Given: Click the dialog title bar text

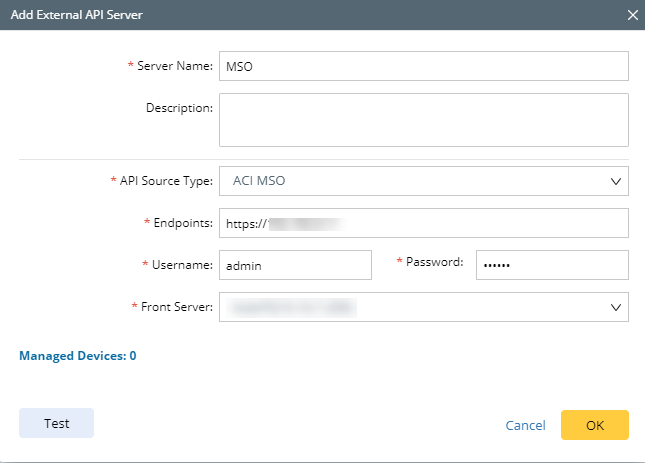Looking at the screenshot, I should point(77,14).
